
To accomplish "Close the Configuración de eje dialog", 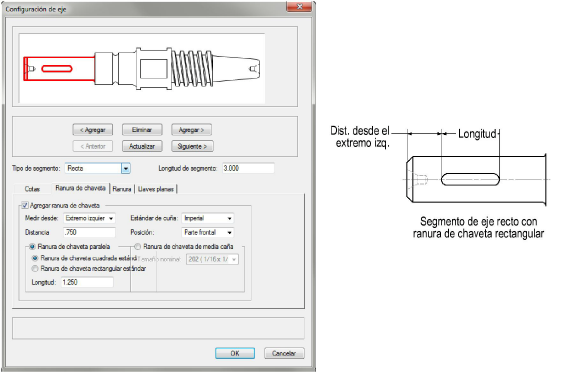I will (300, 6).
